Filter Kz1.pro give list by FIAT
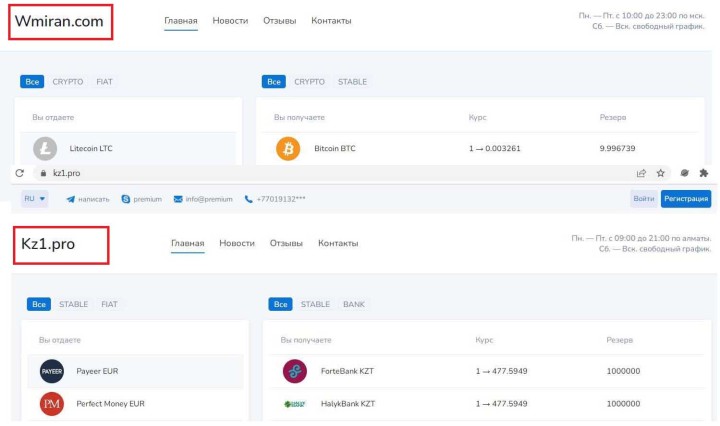720x426 pixels. click(x=109, y=304)
